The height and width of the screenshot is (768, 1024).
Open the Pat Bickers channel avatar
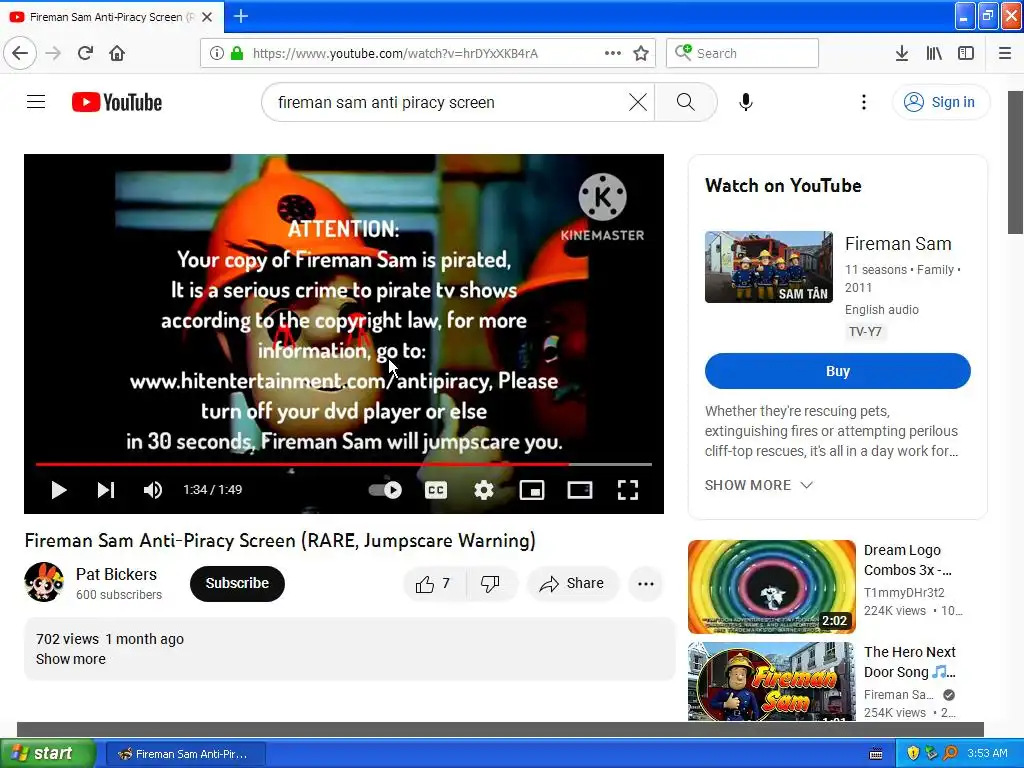point(44,582)
